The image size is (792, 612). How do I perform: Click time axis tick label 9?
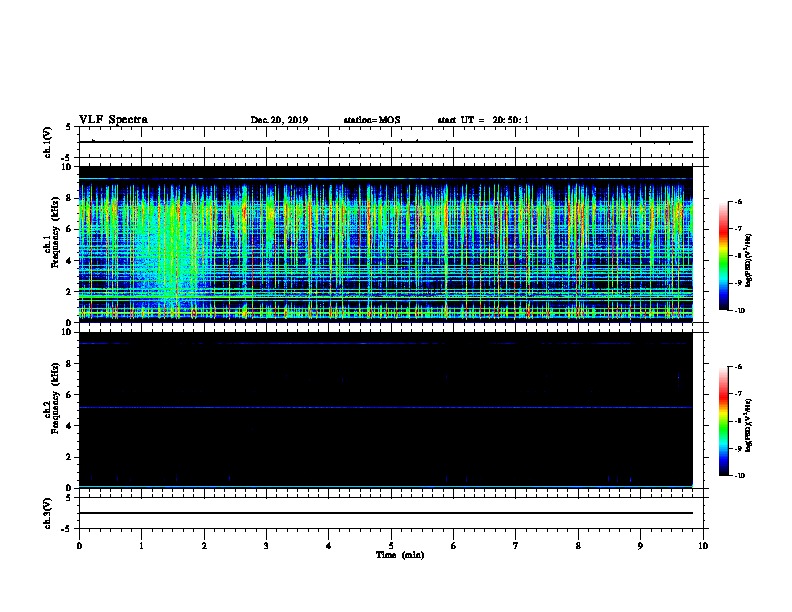click(640, 546)
